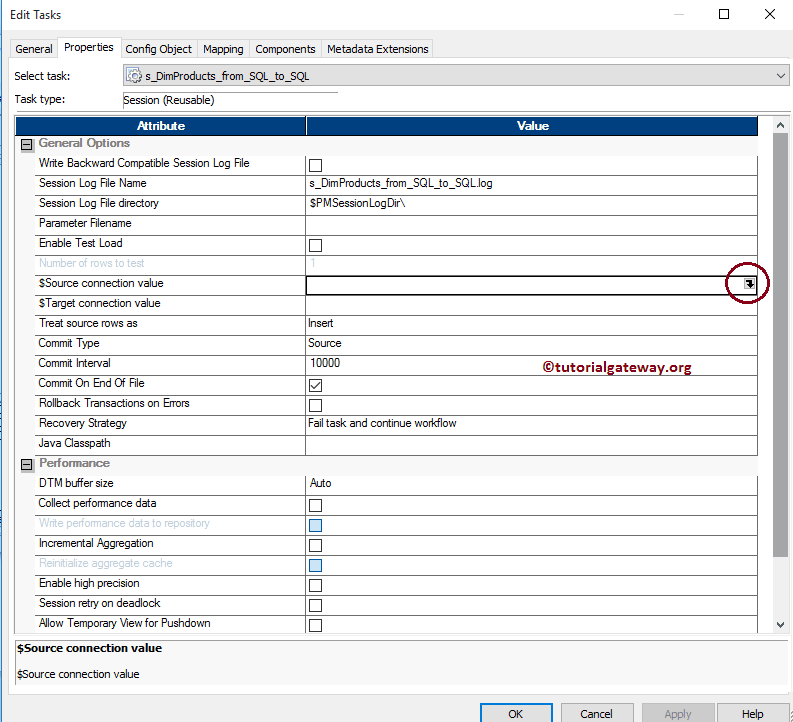The image size is (793, 722).
Task: Confirm changes with the OK button
Action: (516, 713)
